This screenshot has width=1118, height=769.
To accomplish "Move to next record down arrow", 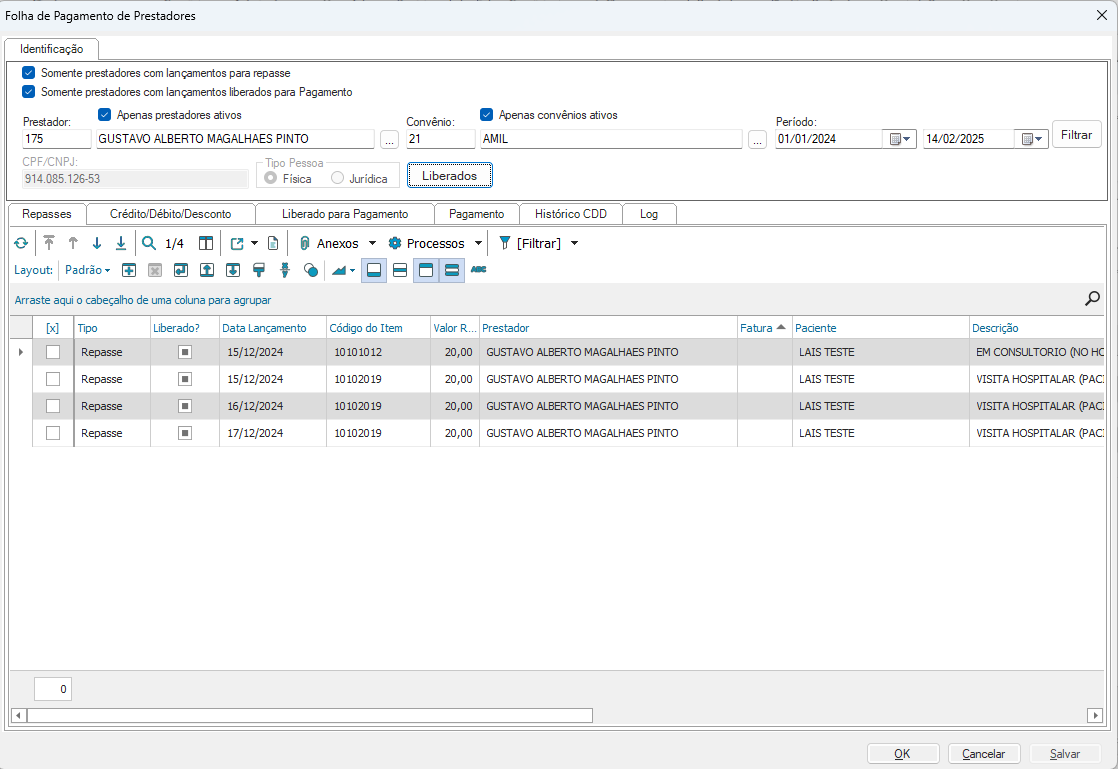I will (97, 244).
